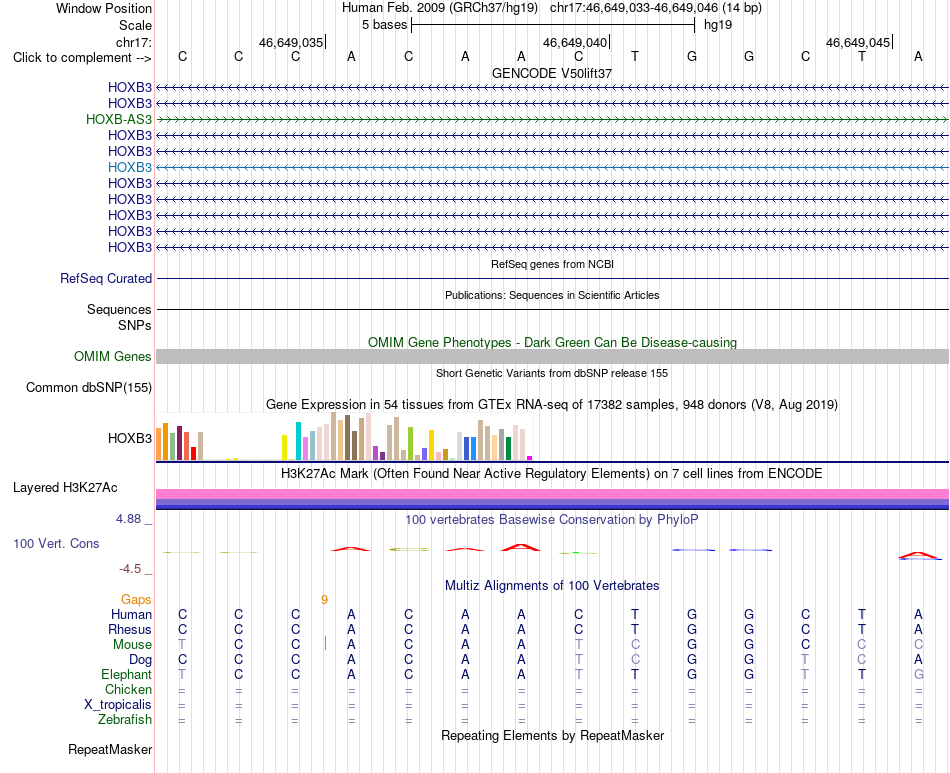This screenshot has width=950, height=773.
Task: Click the Human species label
Action: [x=131, y=615]
